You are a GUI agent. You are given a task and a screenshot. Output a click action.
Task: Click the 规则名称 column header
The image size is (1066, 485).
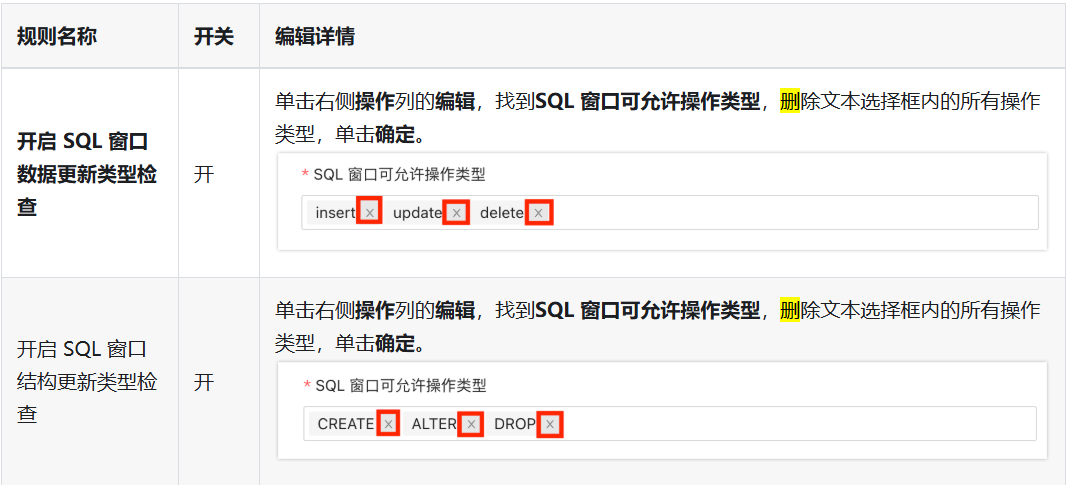click(56, 37)
